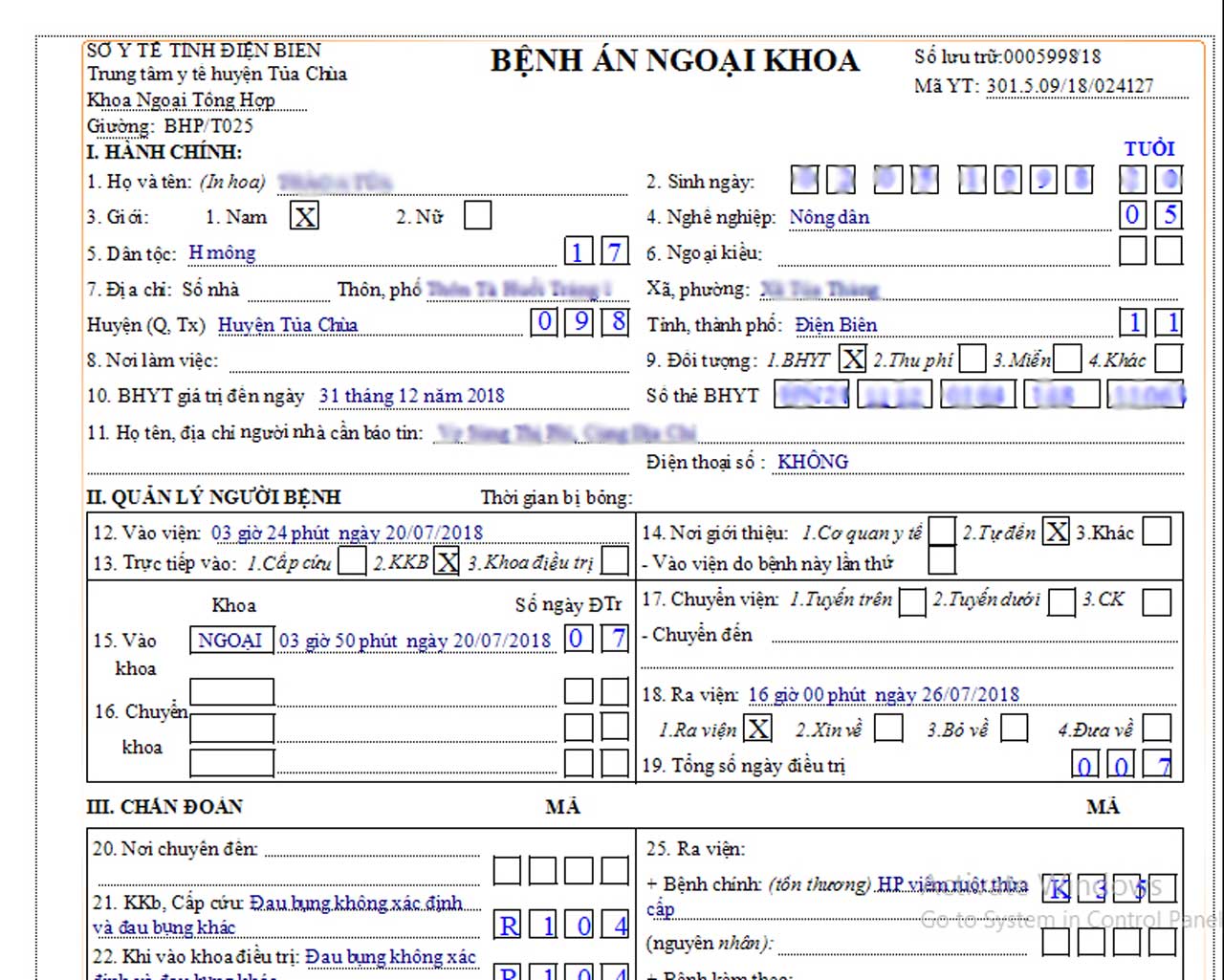Screen dimensions: 1224x980
Task: Check the '2. Nữ' gender checkbox
Action: click(x=478, y=215)
